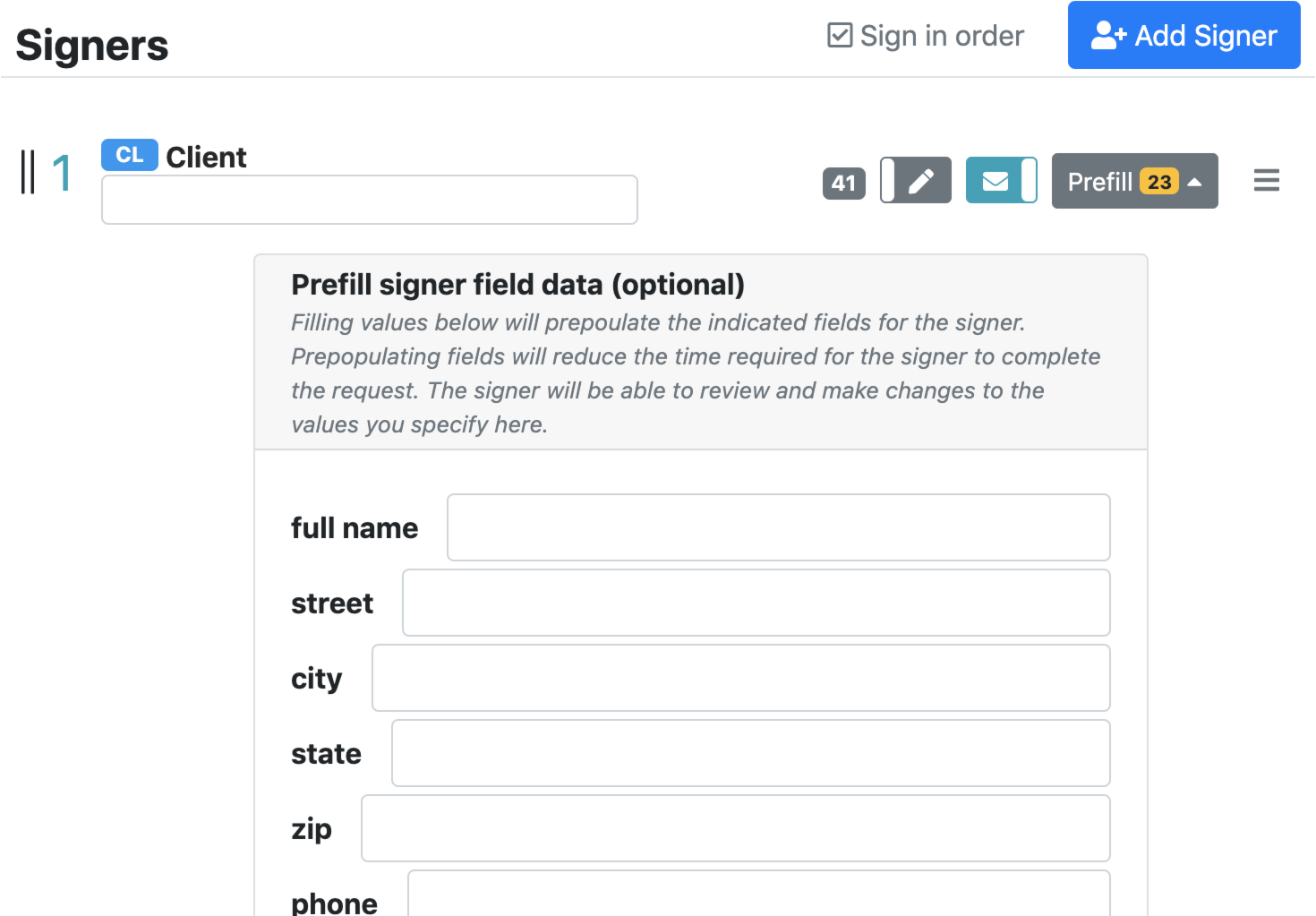Grab the drag handle beside signer 1
The image size is (1316, 916).
click(28, 172)
